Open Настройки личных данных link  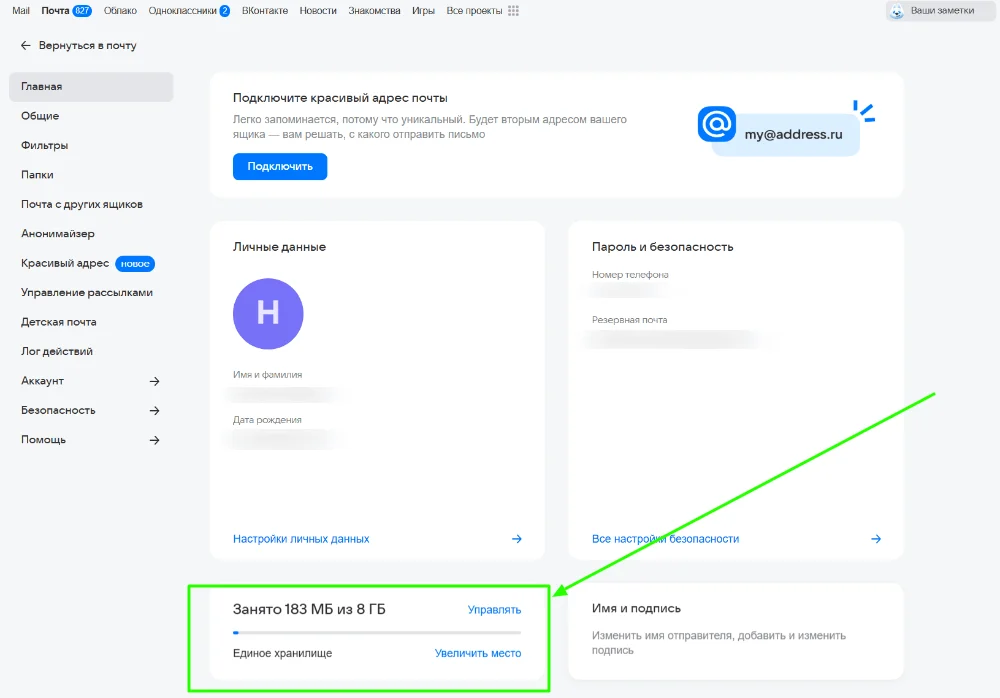click(301, 539)
